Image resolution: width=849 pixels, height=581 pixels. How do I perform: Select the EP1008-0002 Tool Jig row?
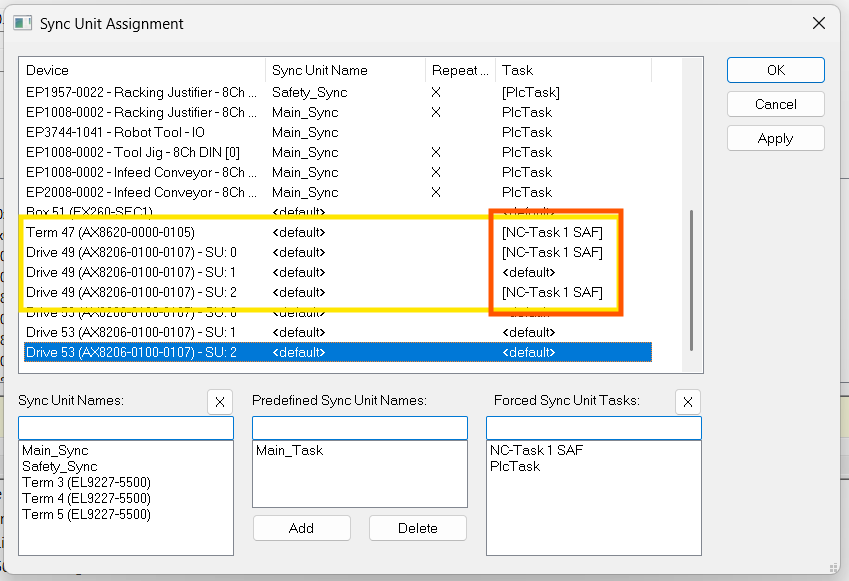point(338,153)
